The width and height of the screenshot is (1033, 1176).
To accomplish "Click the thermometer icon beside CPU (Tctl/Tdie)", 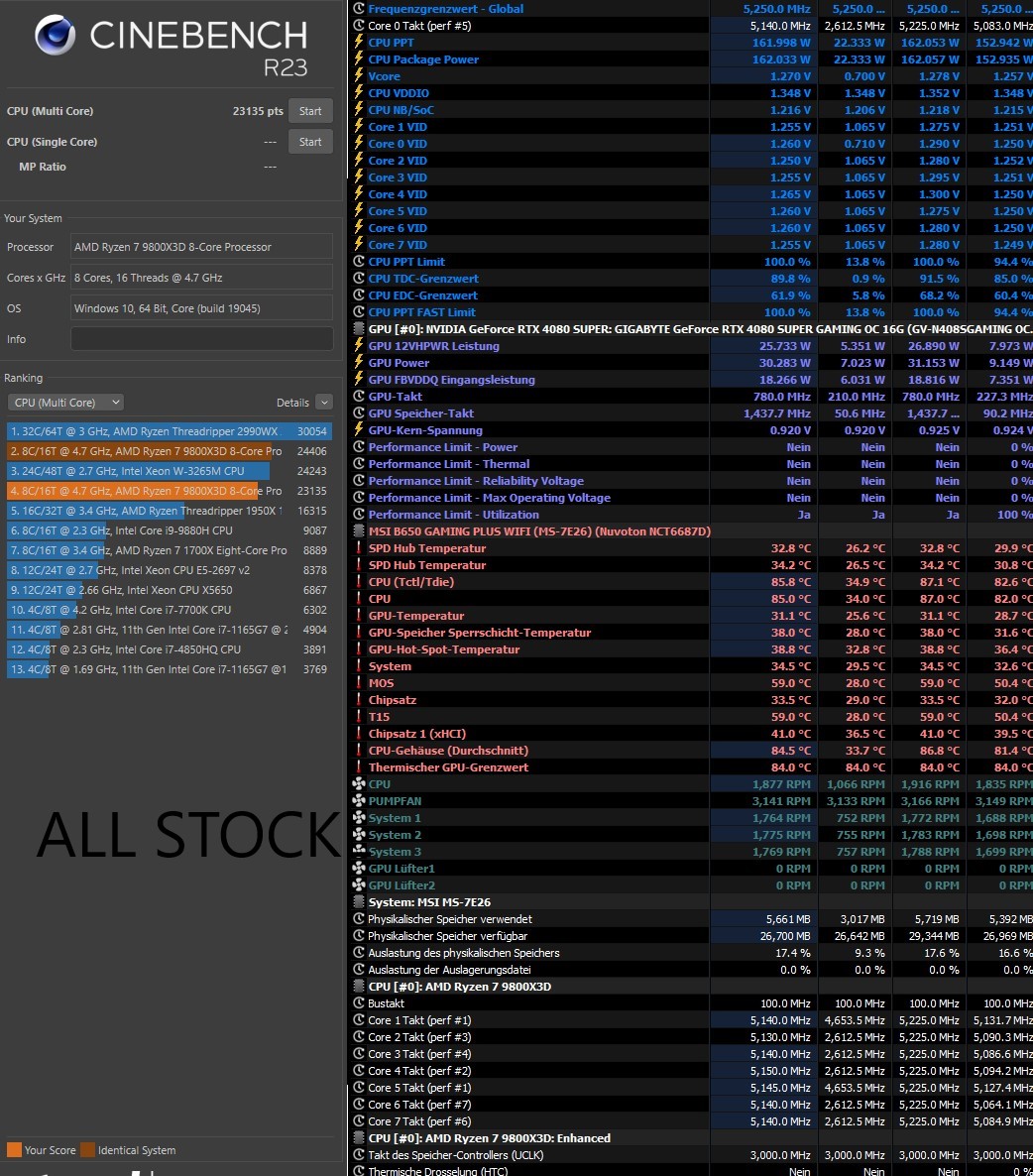I will pos(359,582).
